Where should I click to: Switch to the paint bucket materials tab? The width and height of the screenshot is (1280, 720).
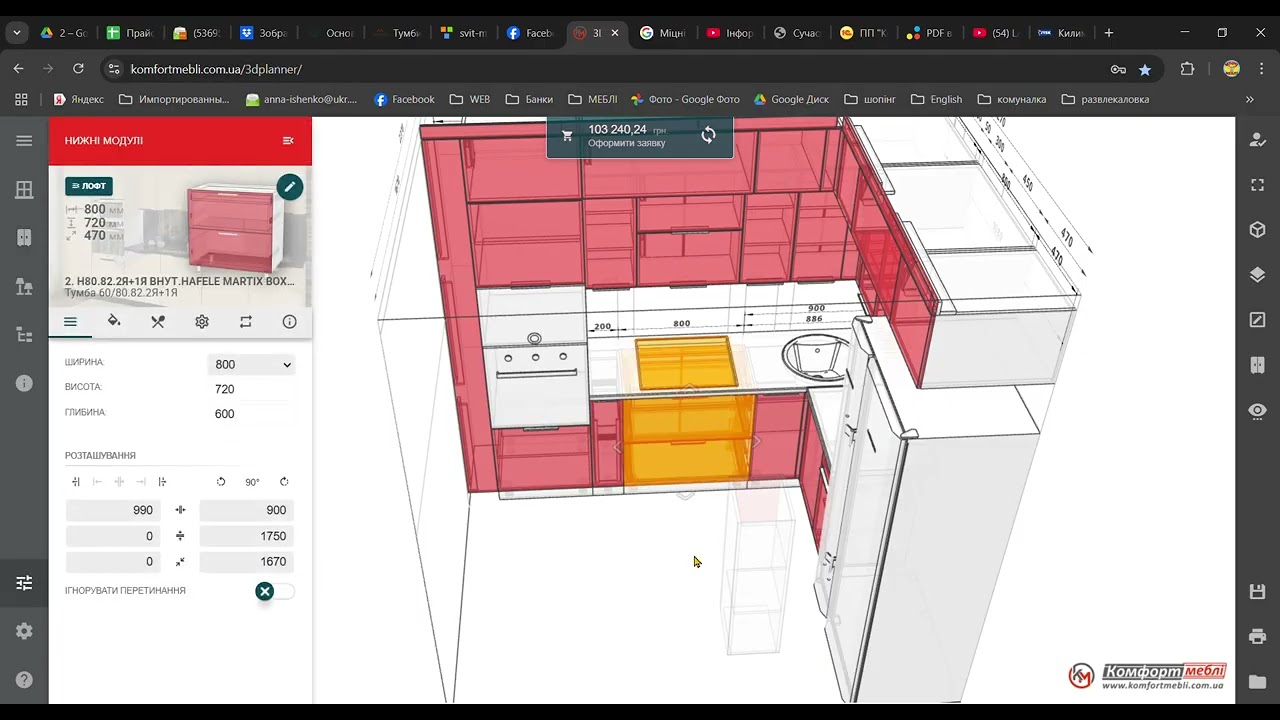coord(114,322)
